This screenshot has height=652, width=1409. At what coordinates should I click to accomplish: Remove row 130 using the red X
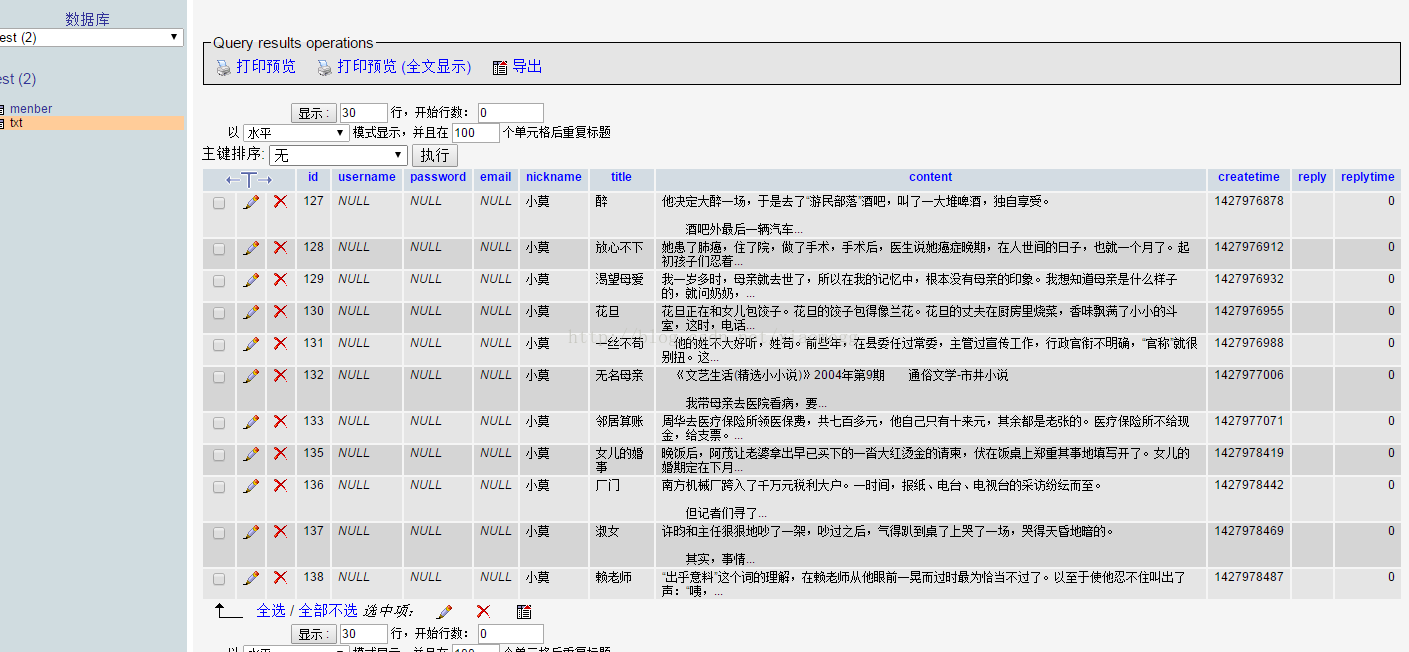tap(280, 311)
